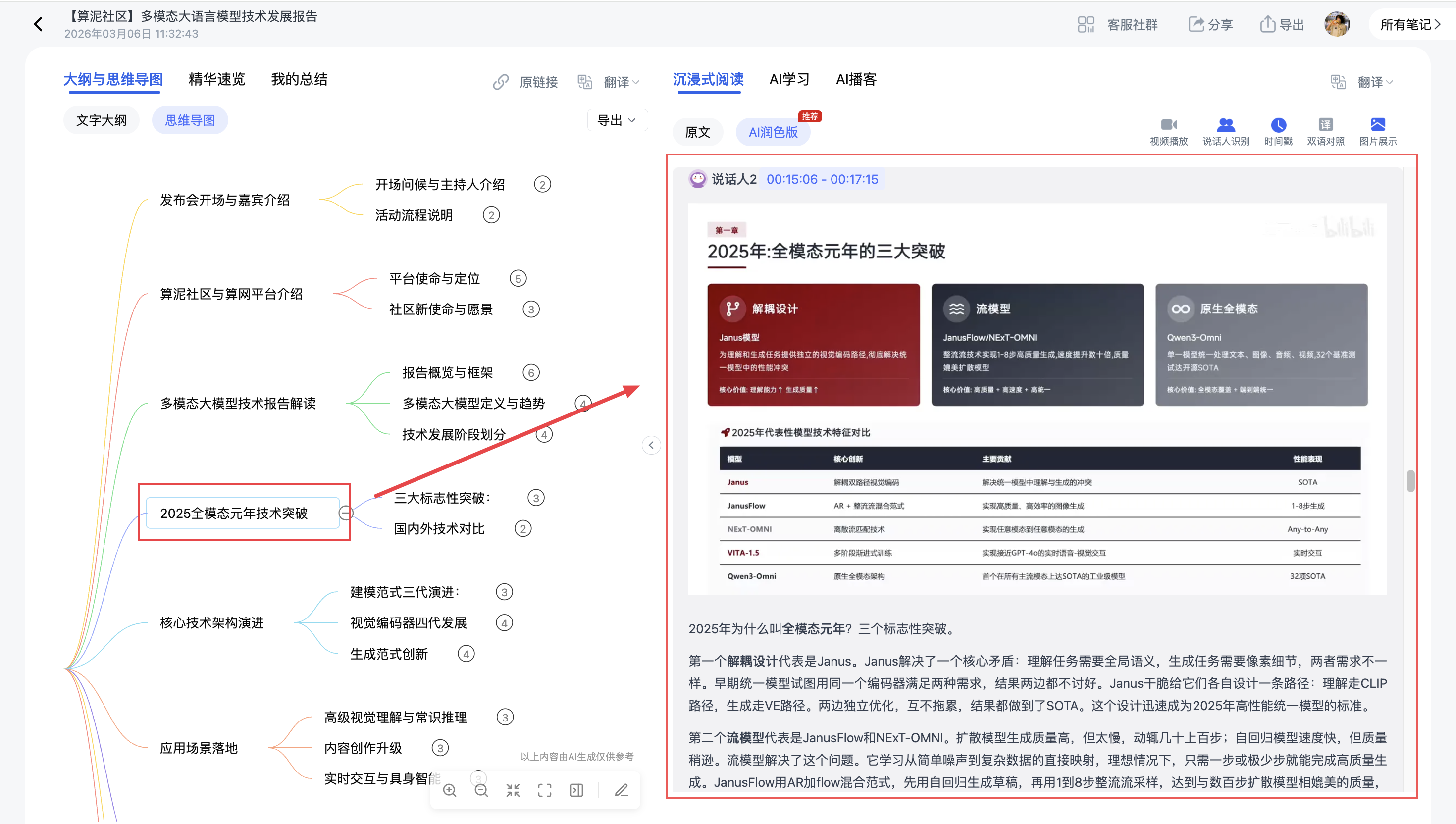Enter fullscreen mind map view

[544, 790]
